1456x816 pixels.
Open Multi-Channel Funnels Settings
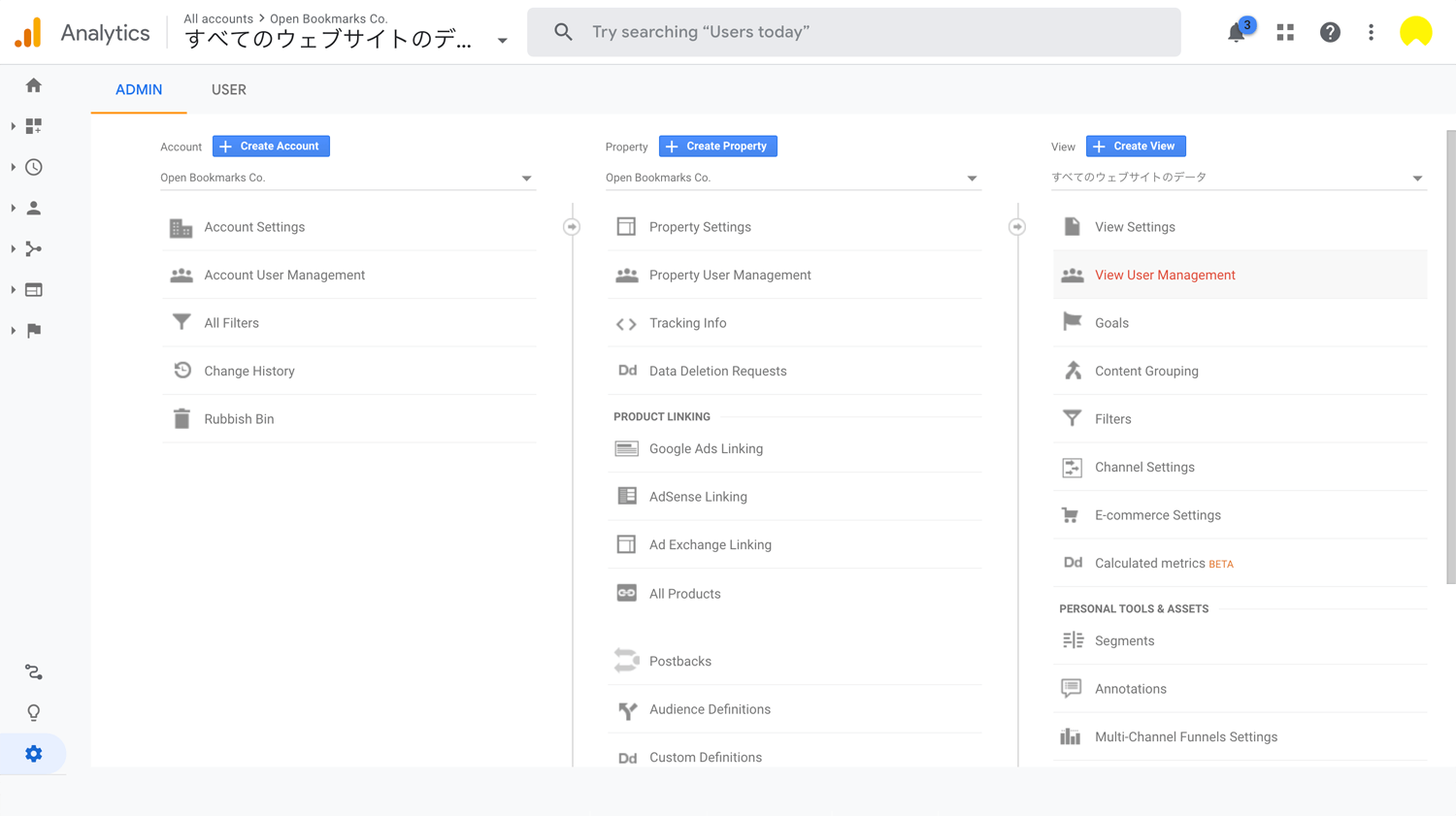click(x=1186, y=737)
